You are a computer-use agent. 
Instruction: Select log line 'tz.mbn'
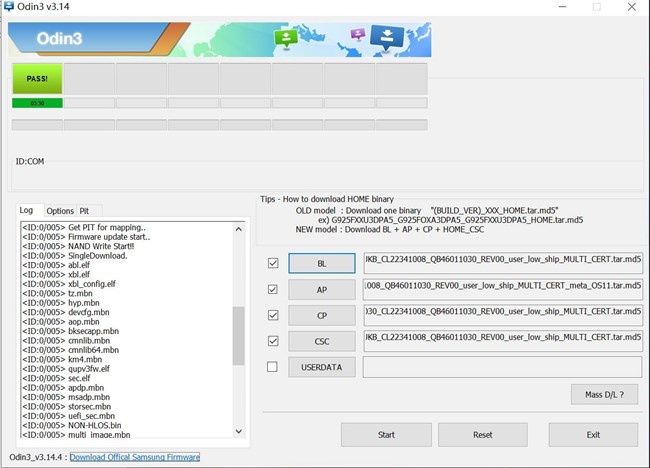(57, 293)
